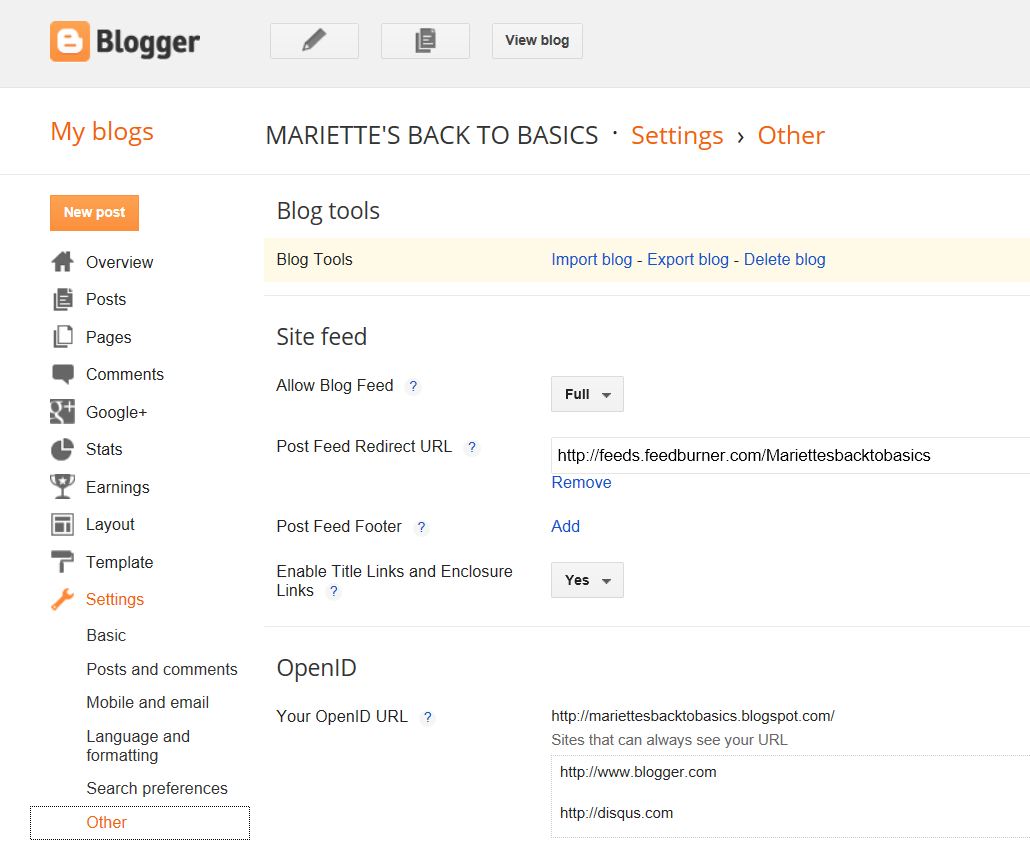Change the Title Links Yes dropdown
The height and width of the screenshot is (861, 1030).
[586, 580]
